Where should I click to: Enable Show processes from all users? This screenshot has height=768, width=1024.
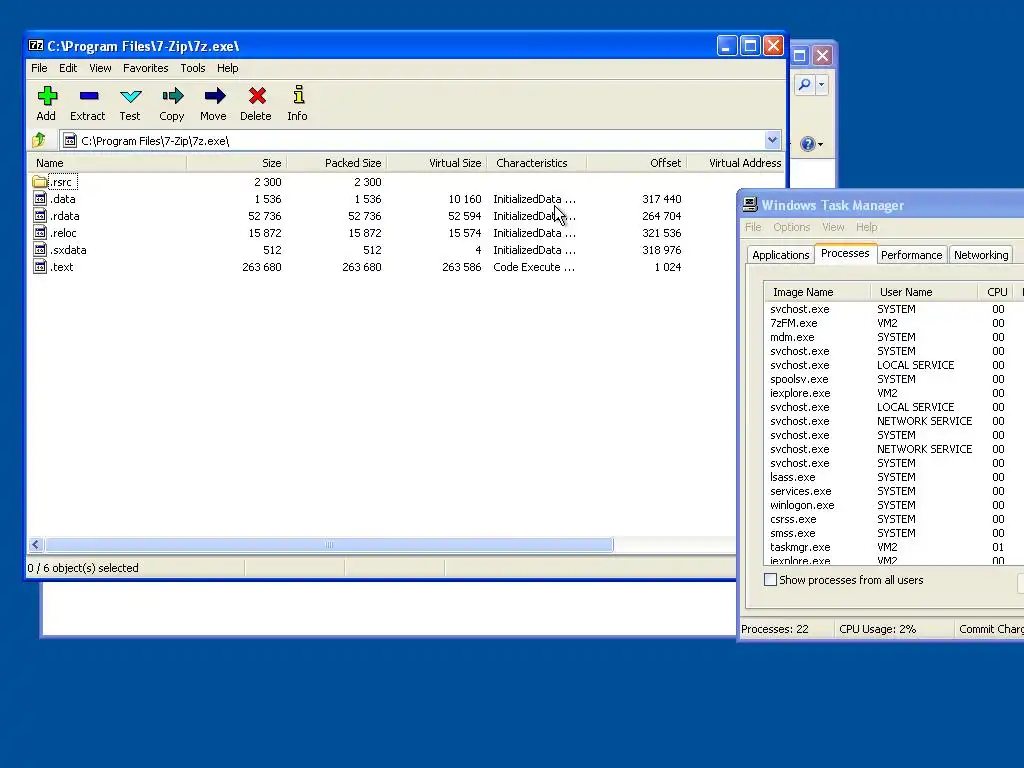pos(771,580)
